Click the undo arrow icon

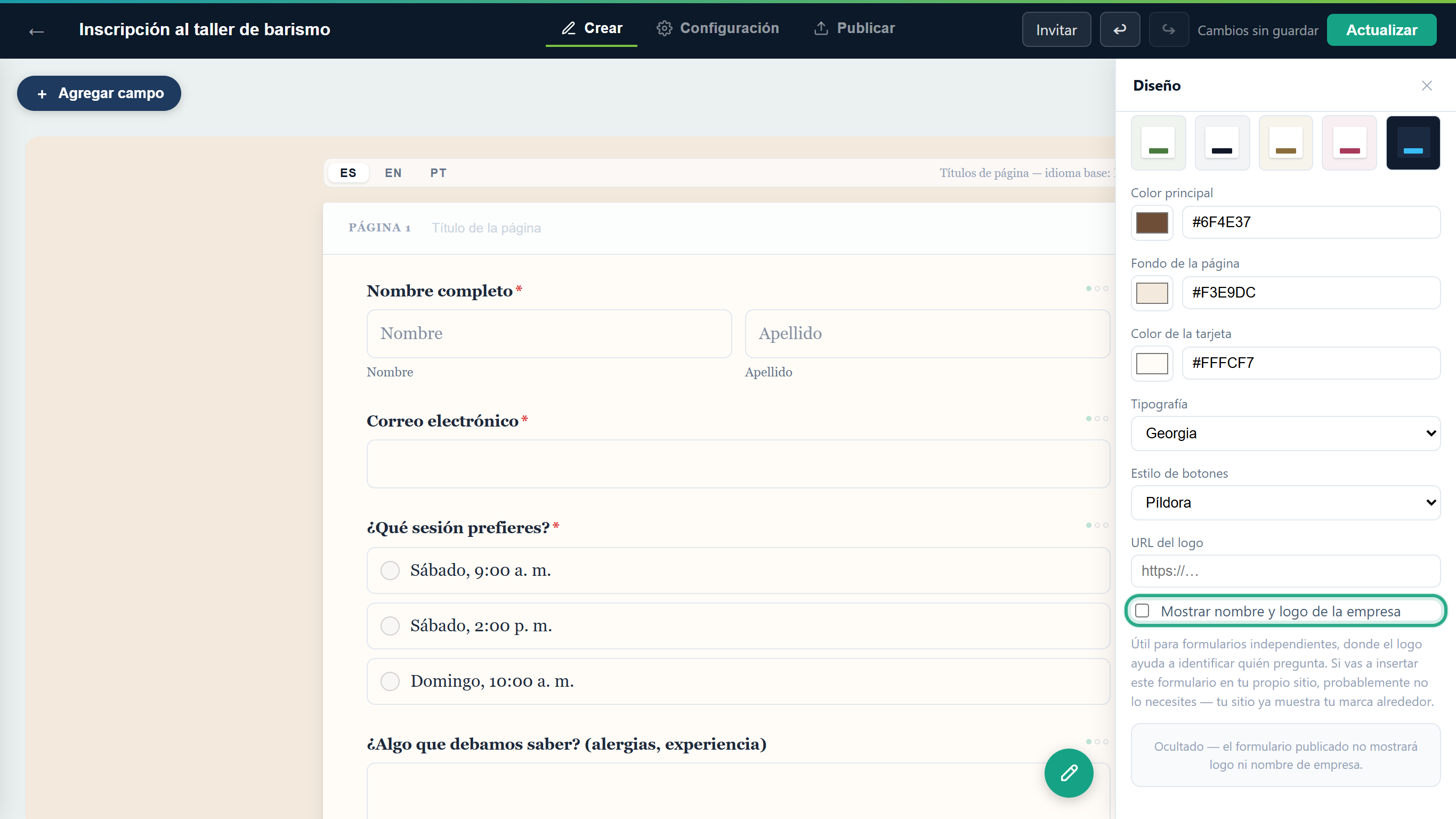click(1120, 29)
